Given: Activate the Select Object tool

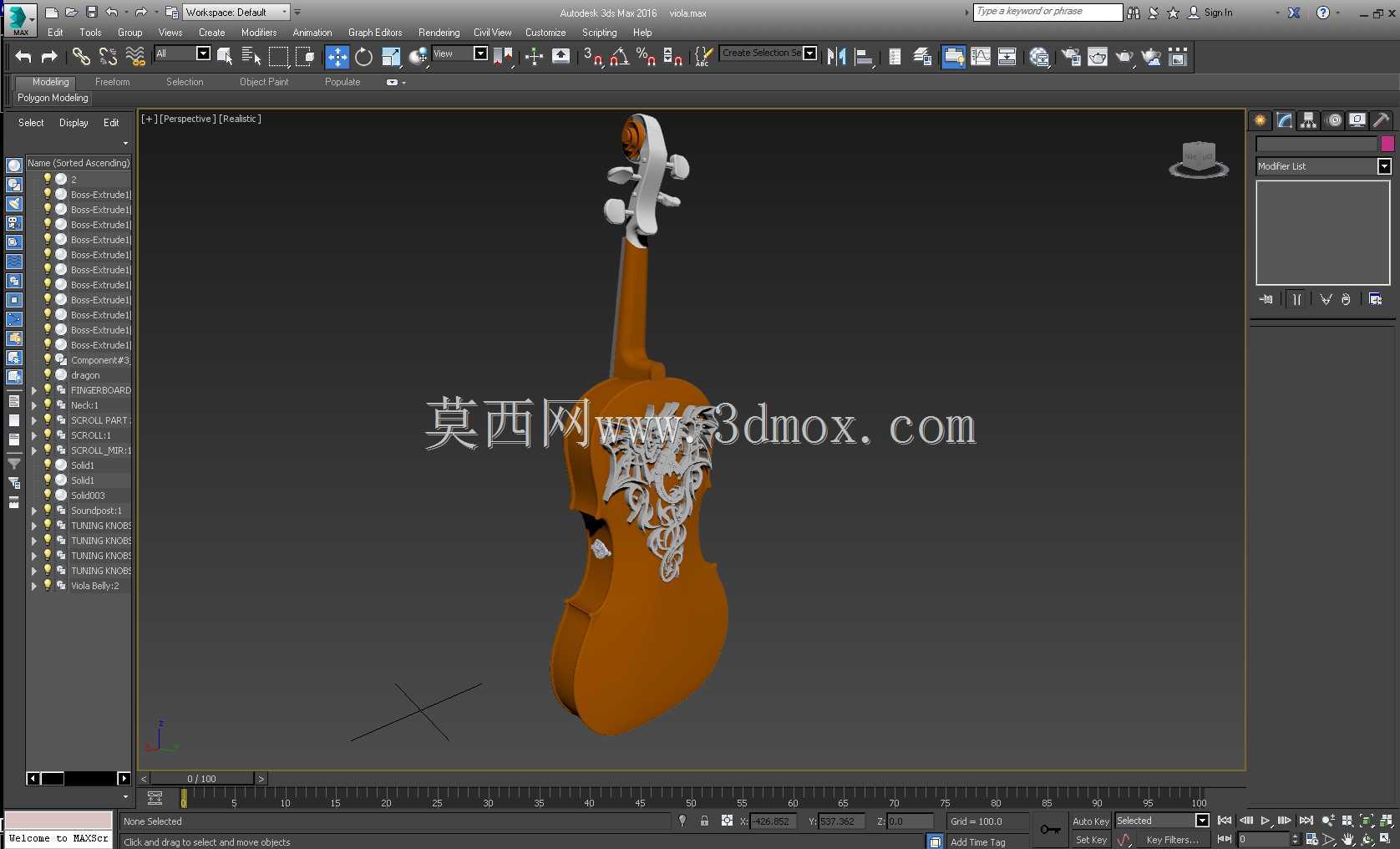Looking at the screenshot, I should [x=225, y=56].
